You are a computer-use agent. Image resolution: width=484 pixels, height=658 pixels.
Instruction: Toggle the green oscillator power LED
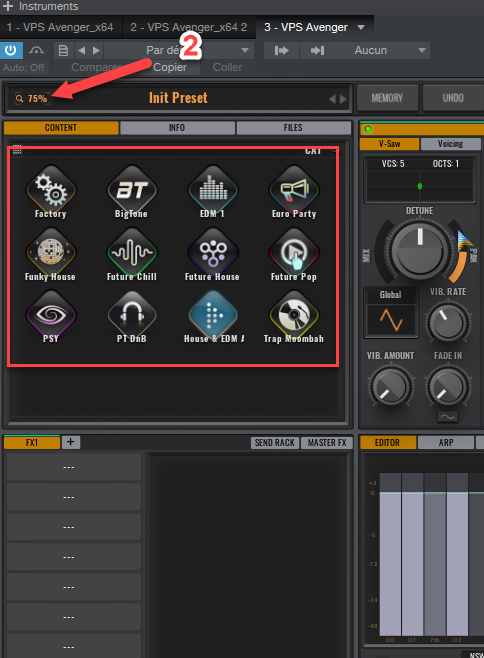click(x=368, y=129)
